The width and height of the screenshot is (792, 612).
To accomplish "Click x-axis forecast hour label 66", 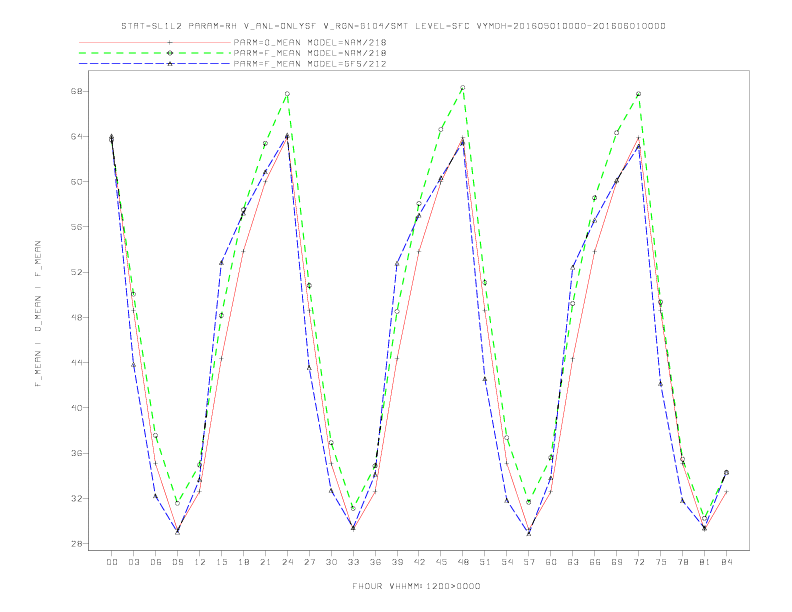I will (x=595, y=562).
